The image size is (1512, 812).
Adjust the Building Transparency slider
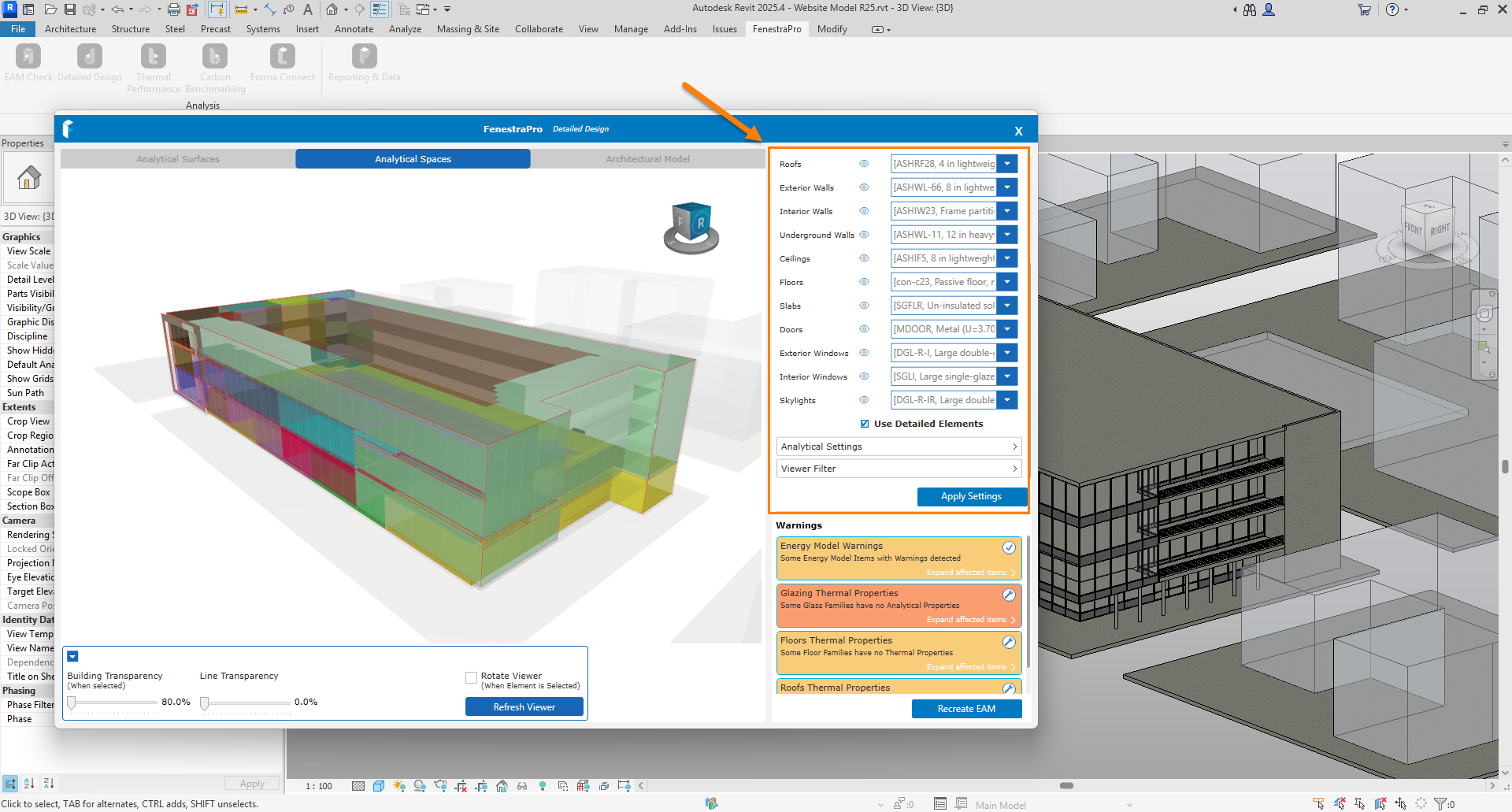(x=72, y=703)
